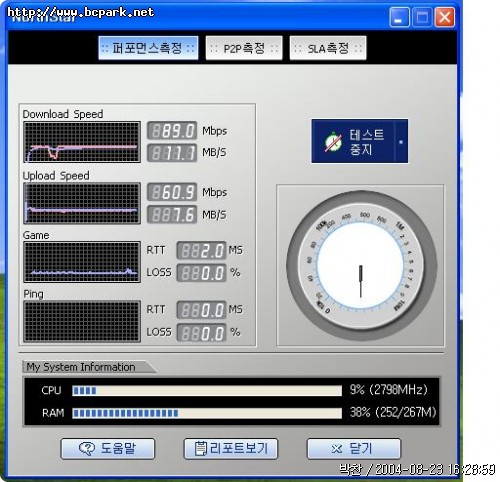Click the CPU usage progress bar

point(207,390)
